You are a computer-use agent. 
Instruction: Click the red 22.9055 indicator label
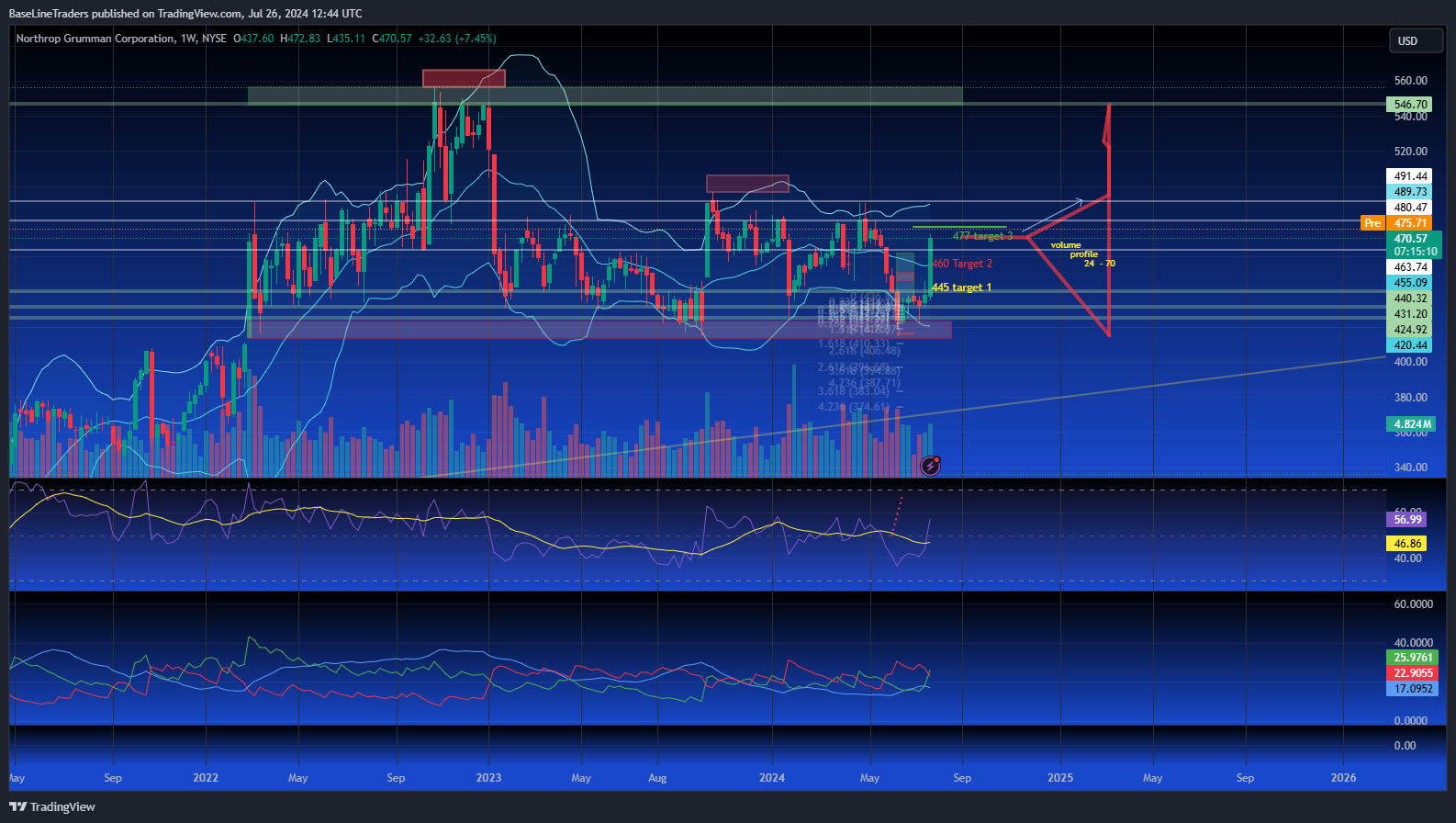click(x=1411, y=673)
